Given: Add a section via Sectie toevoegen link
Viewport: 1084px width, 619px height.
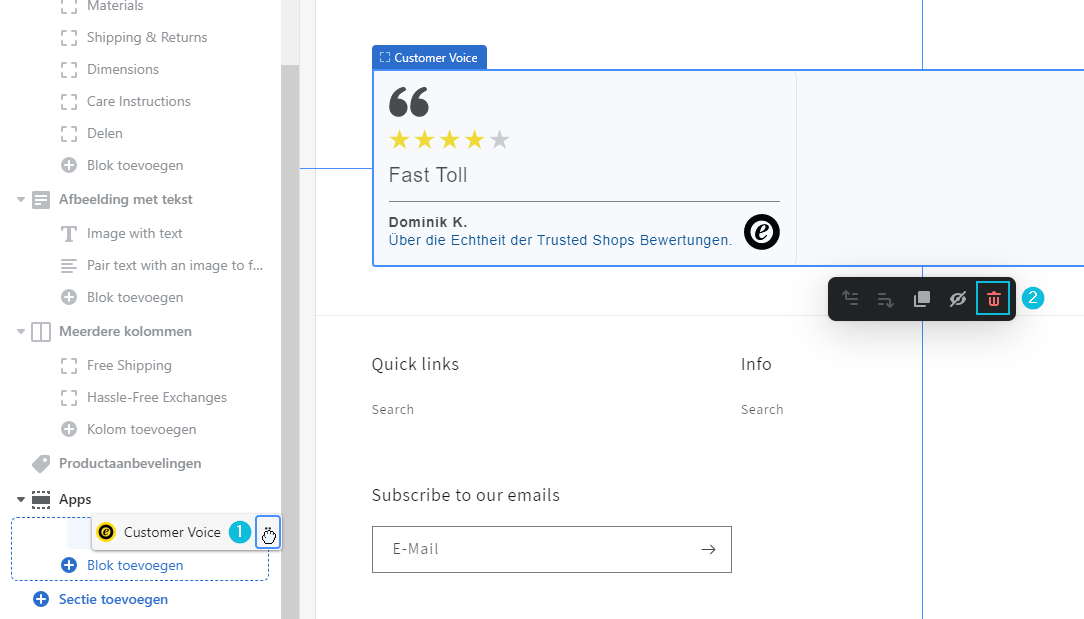Looking at the screenshot, I should tap(113, 599).
